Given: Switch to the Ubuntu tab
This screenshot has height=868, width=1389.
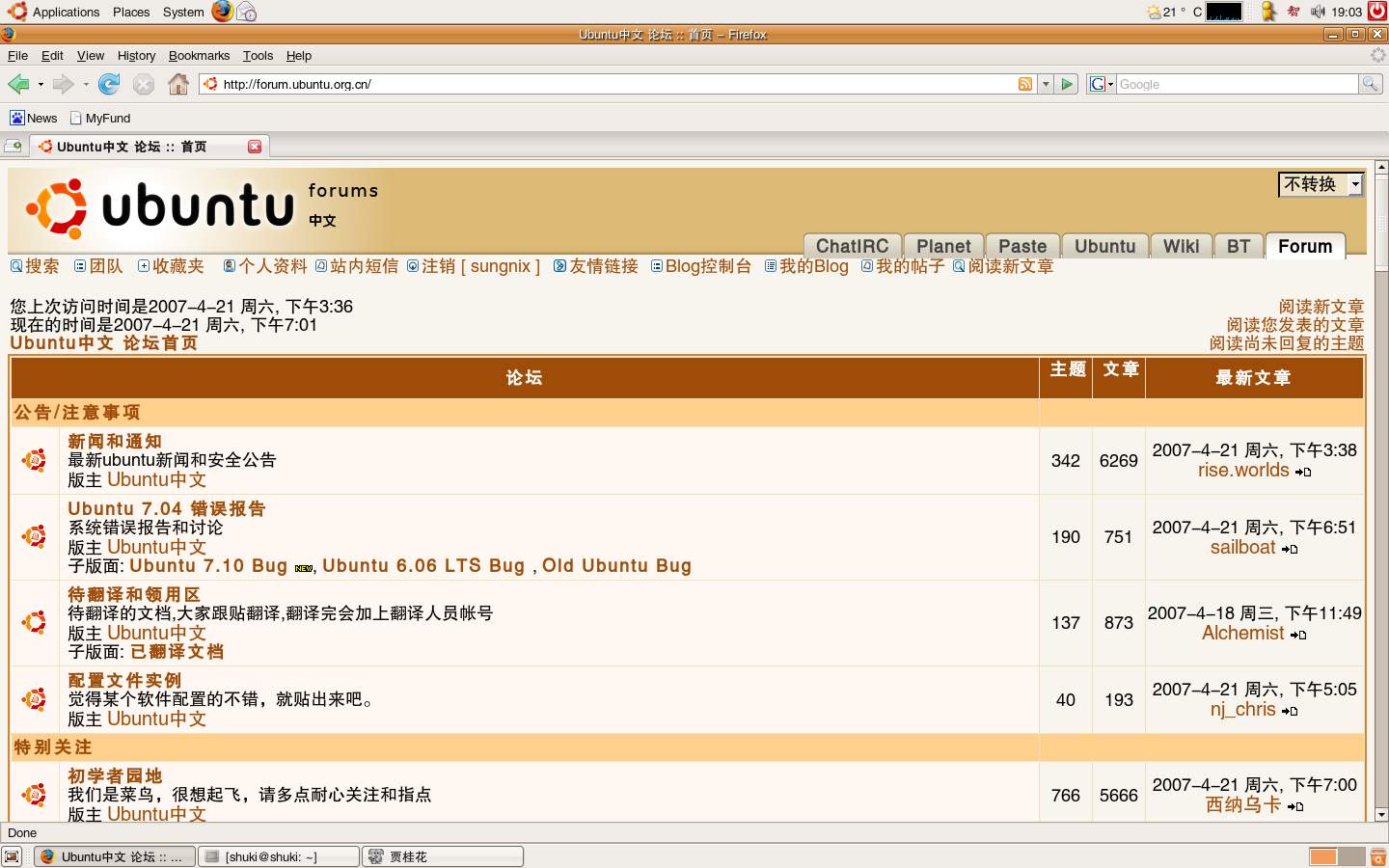Looking at the screenshot, I should pos(1105,246).
